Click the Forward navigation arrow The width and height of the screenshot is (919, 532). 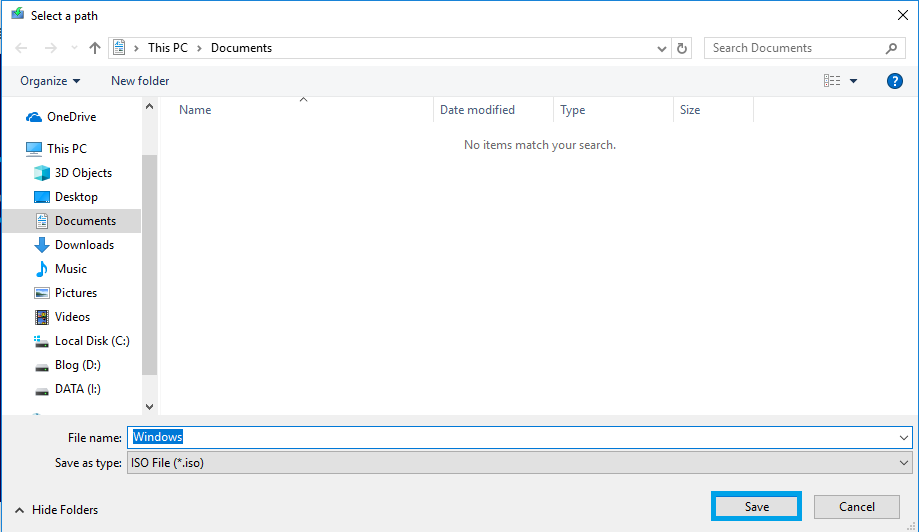(x=51, y=48)
